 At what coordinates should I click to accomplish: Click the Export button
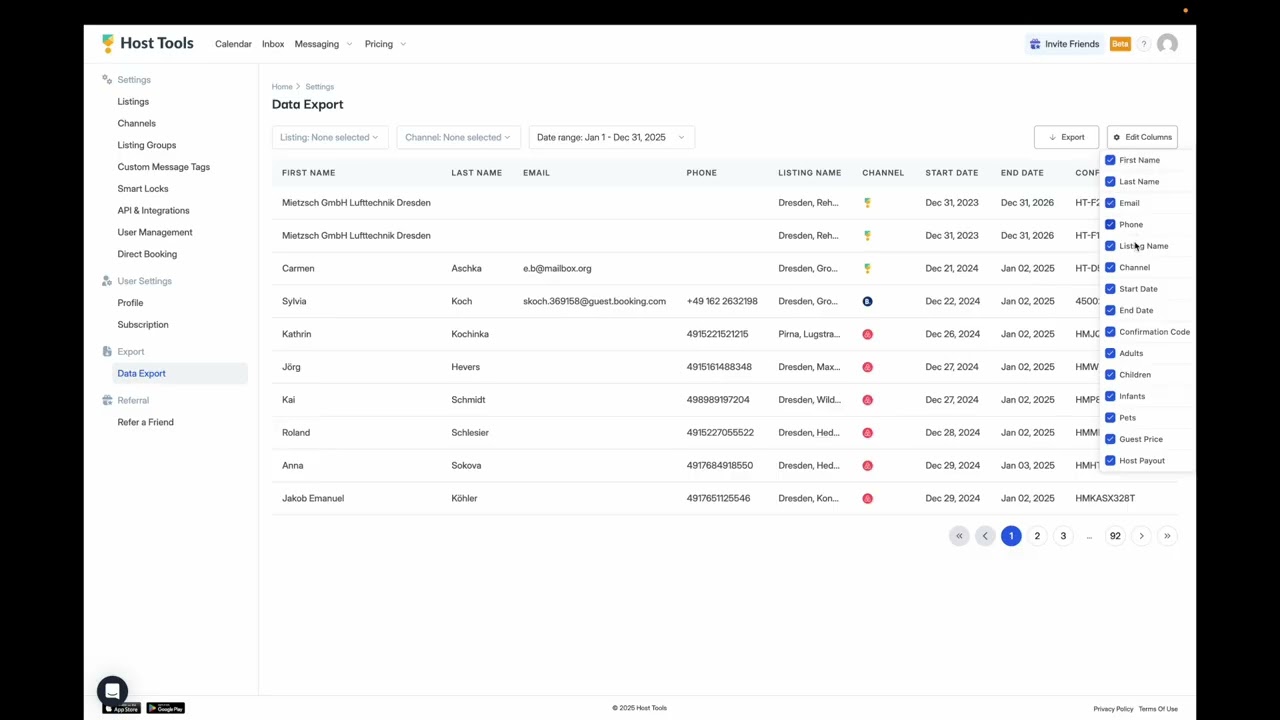coord(1066,137)
